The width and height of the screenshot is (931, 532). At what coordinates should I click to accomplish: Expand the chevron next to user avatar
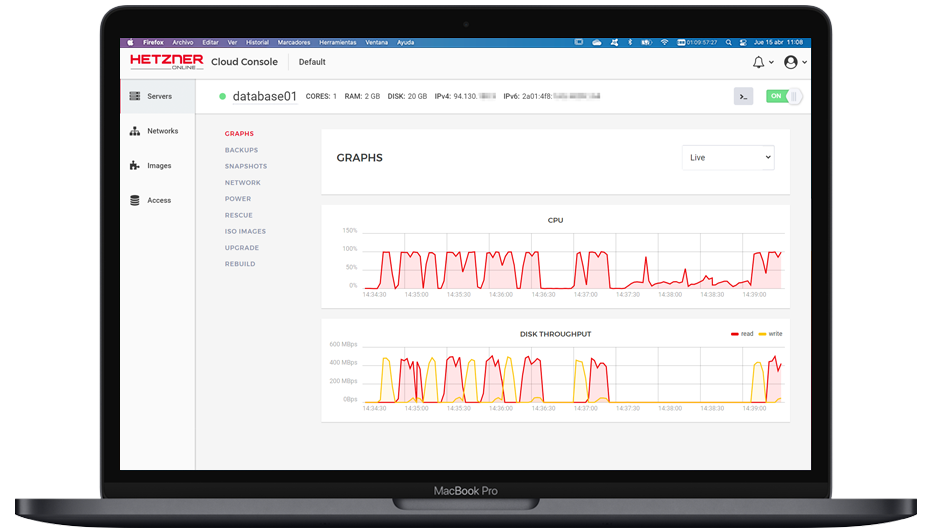[x=804, y=62]
